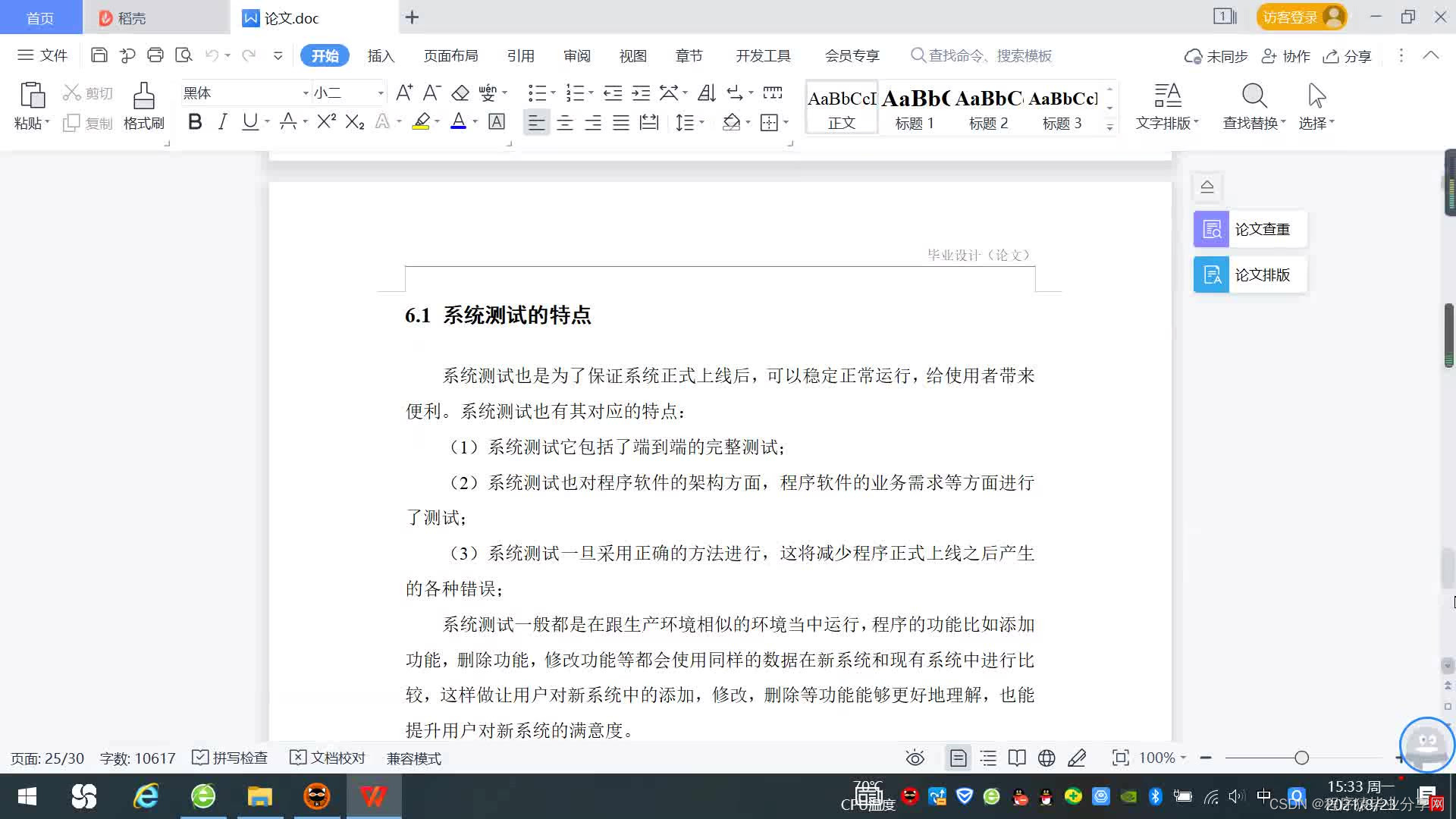The height and width of the screenshot is (819, 1456).
Task: Open 论文查重 sidebar tool
Action: (1250, 229)
